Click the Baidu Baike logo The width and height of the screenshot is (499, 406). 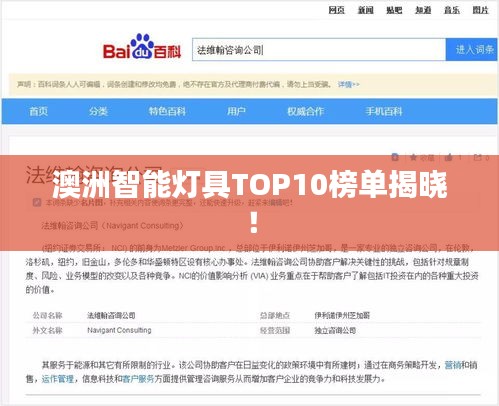coord(142,47)
